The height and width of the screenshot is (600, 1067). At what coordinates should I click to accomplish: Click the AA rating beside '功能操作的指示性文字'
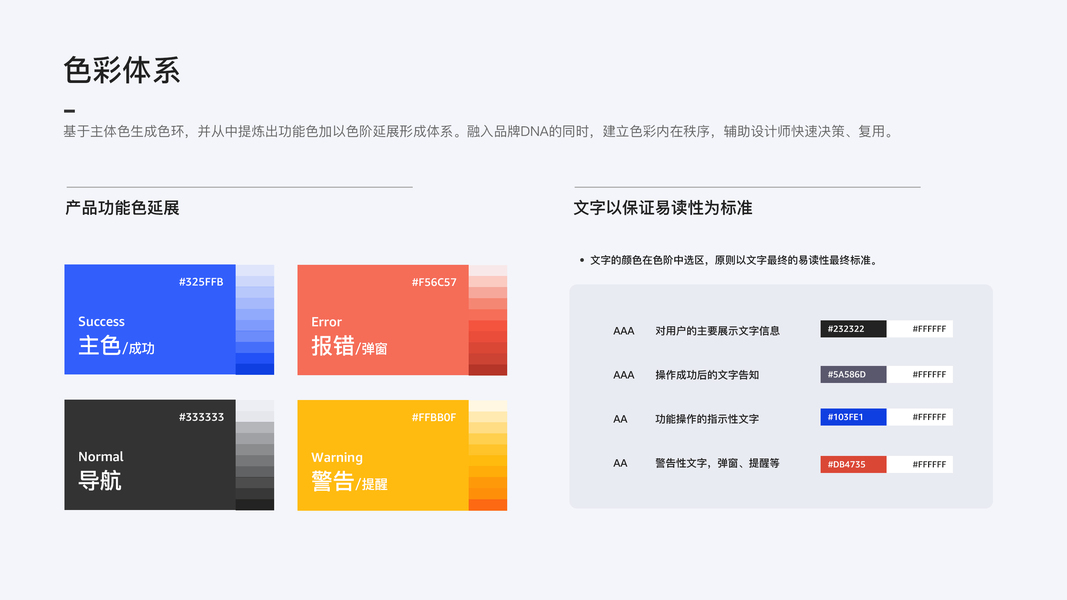pos(620,419)
